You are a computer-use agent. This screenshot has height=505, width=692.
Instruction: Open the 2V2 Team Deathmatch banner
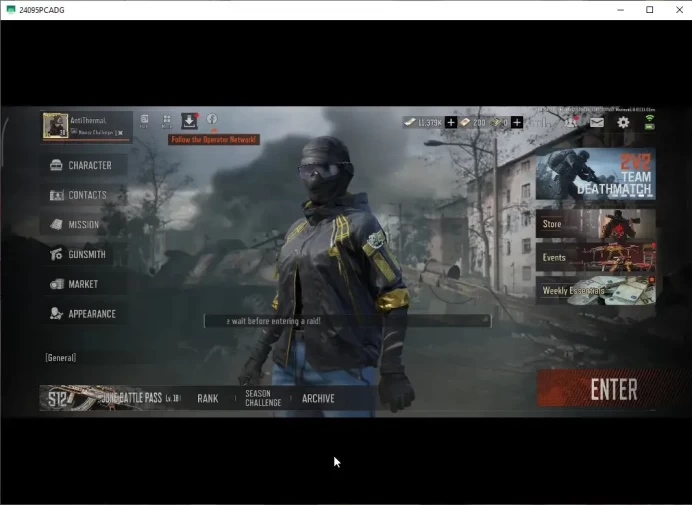595,174
